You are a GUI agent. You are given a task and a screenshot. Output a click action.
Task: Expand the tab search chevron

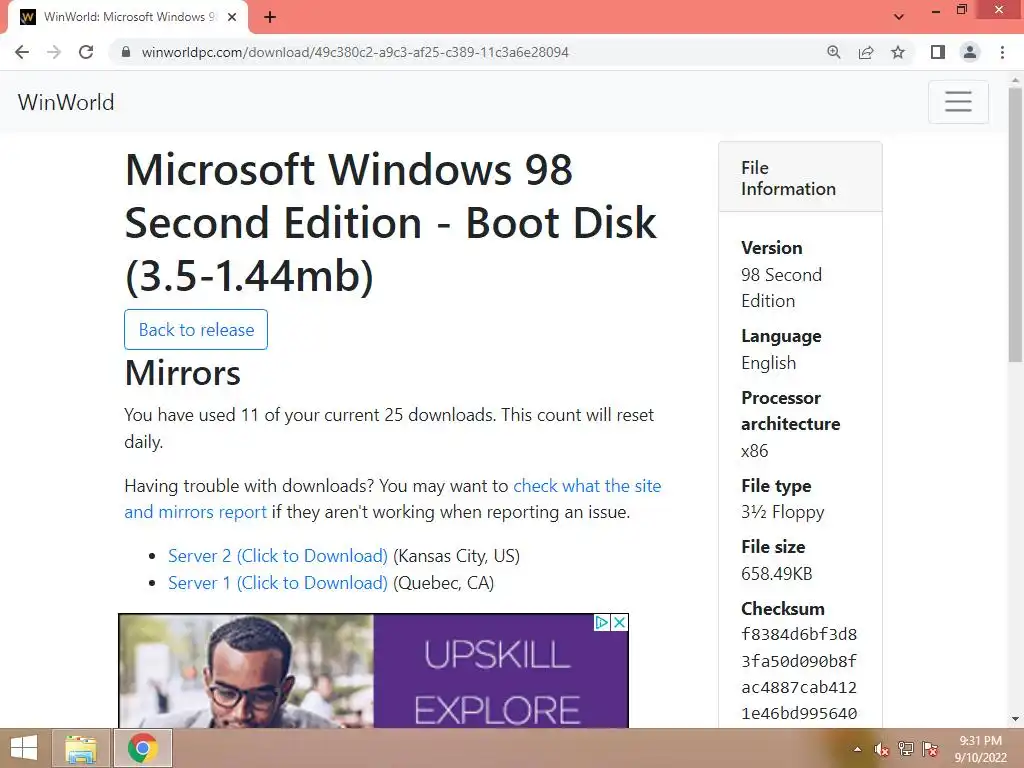899,17
